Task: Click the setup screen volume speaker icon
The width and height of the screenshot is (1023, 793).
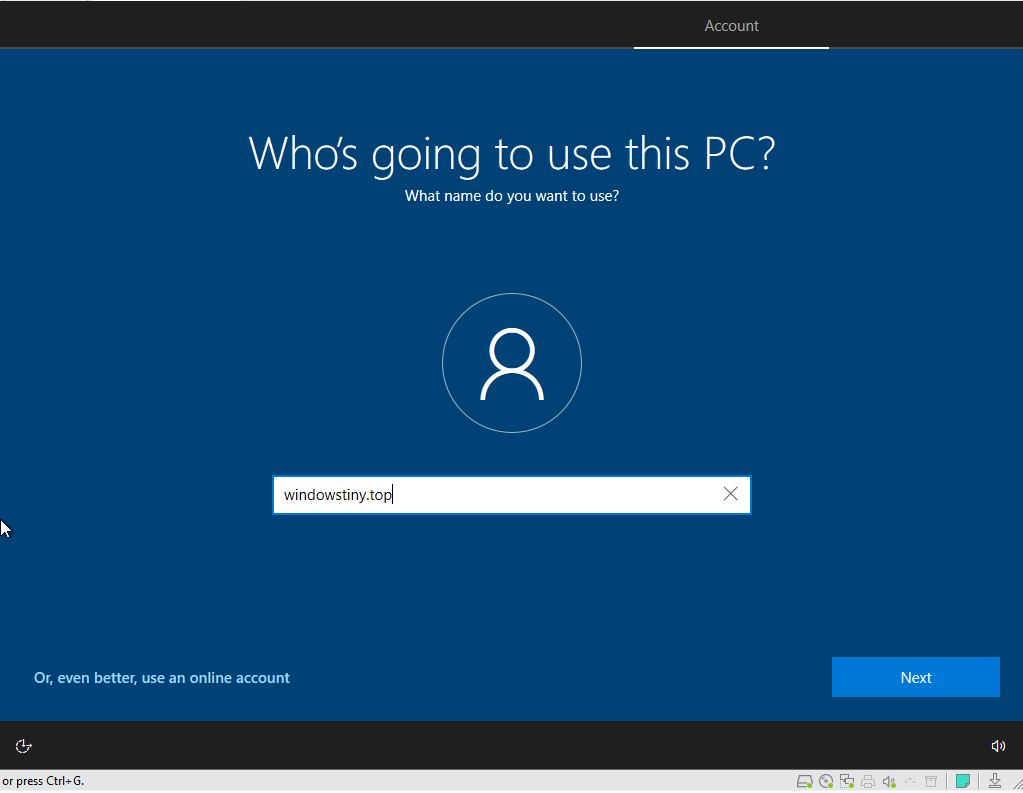Action: pyautogui.click(x=998, y=745)
